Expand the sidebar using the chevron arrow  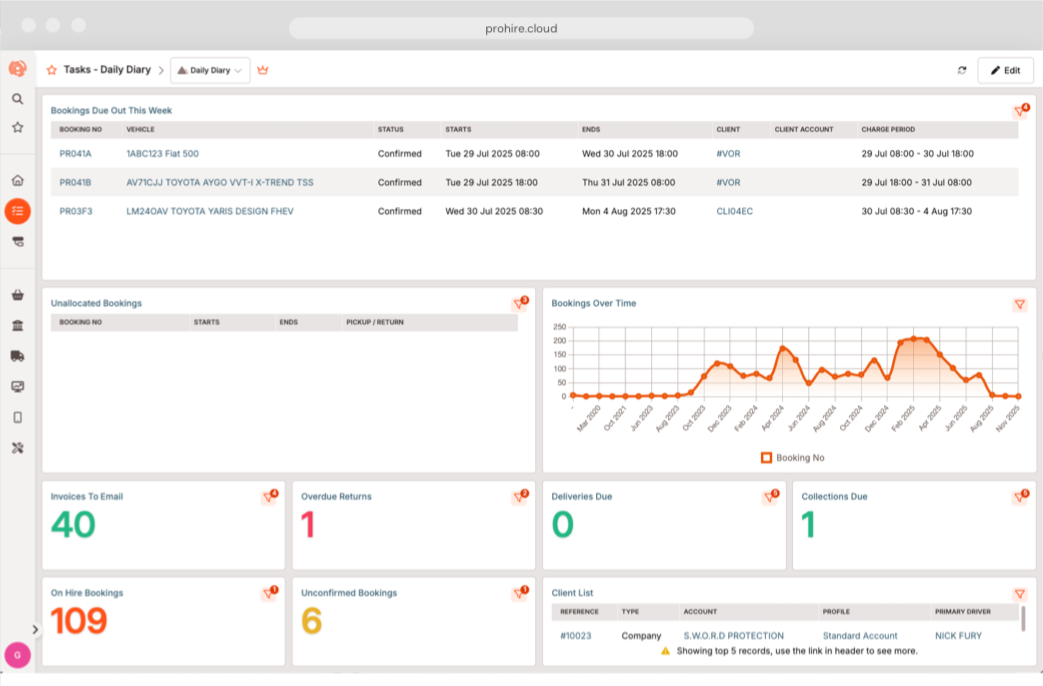click(x=35, y=629)
